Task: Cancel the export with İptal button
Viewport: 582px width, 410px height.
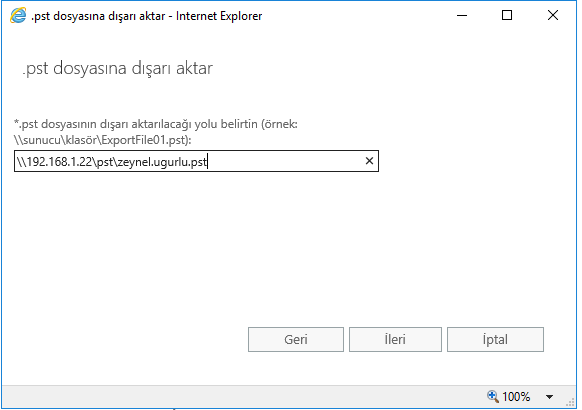Action: tap(496, 340)
